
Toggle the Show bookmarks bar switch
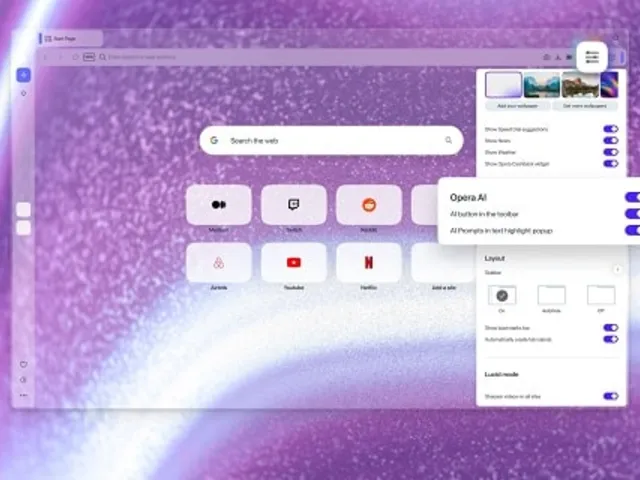pyautogui.click(x=610, y=327)
